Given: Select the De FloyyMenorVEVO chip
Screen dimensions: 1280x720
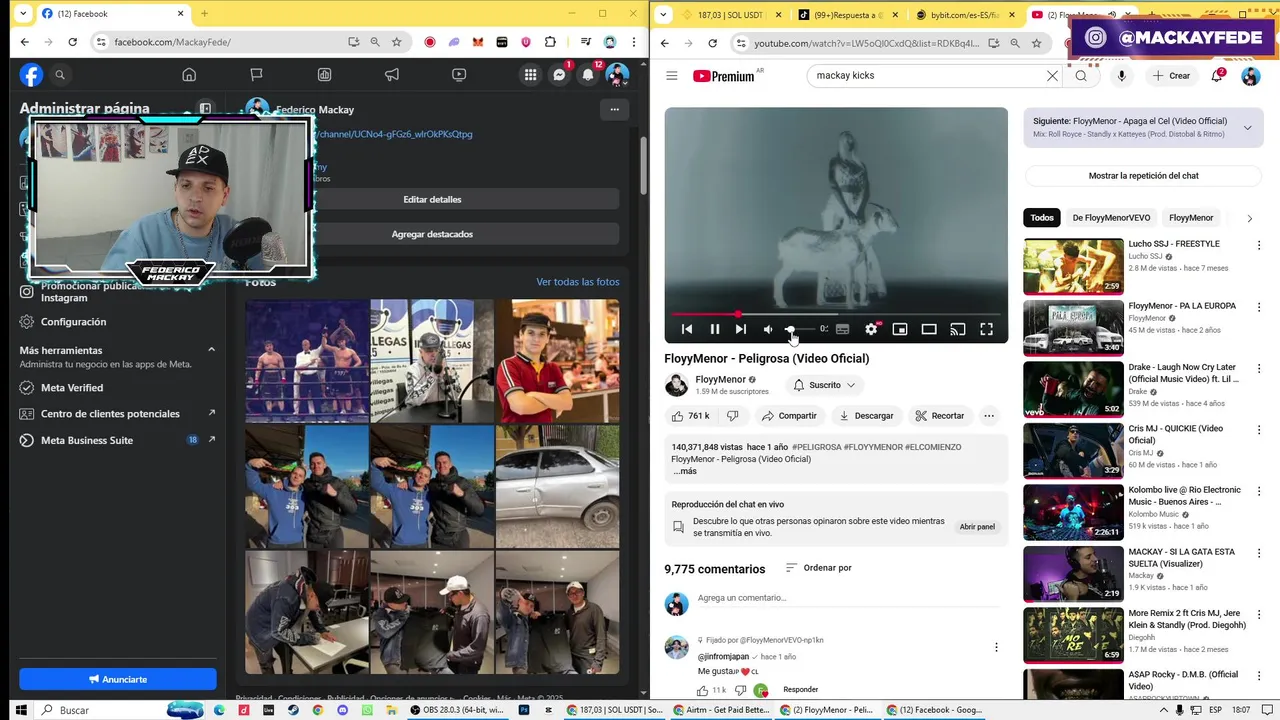Looking at the screenshot, I should tap(1111, 218).
